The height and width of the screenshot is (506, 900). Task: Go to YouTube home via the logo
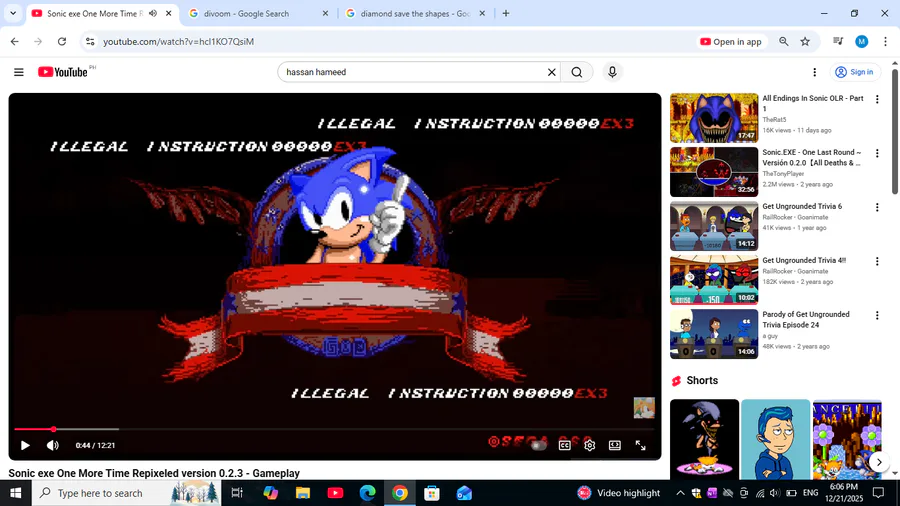click(x=63, y=72)
